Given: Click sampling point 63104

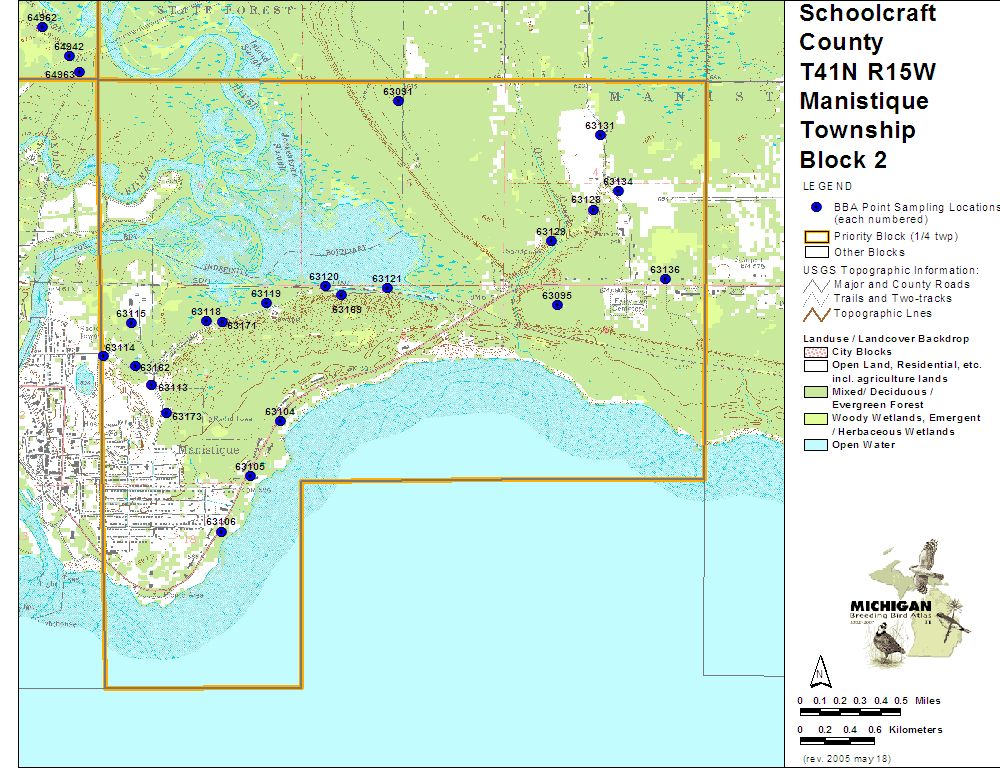Looking at the screenshot, I should (x=280, y=421).
